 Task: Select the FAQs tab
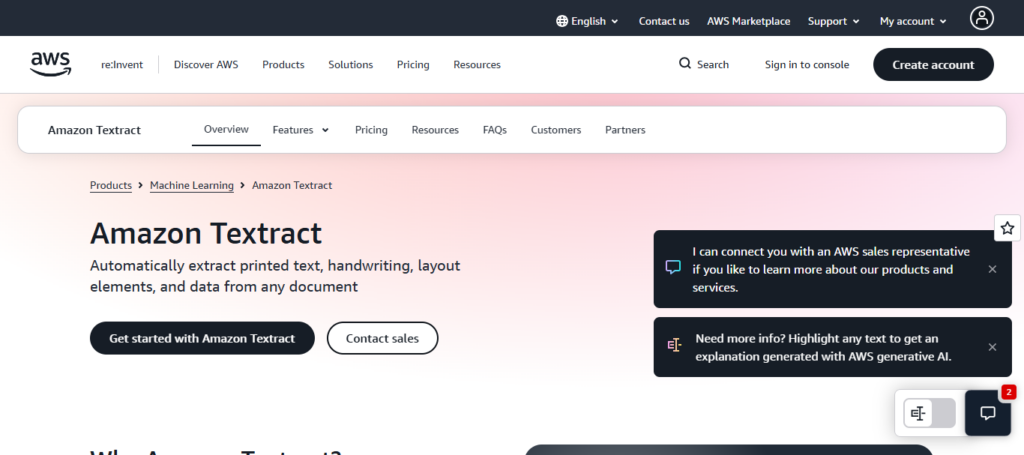pyautogui.click(x=494, y=130)
